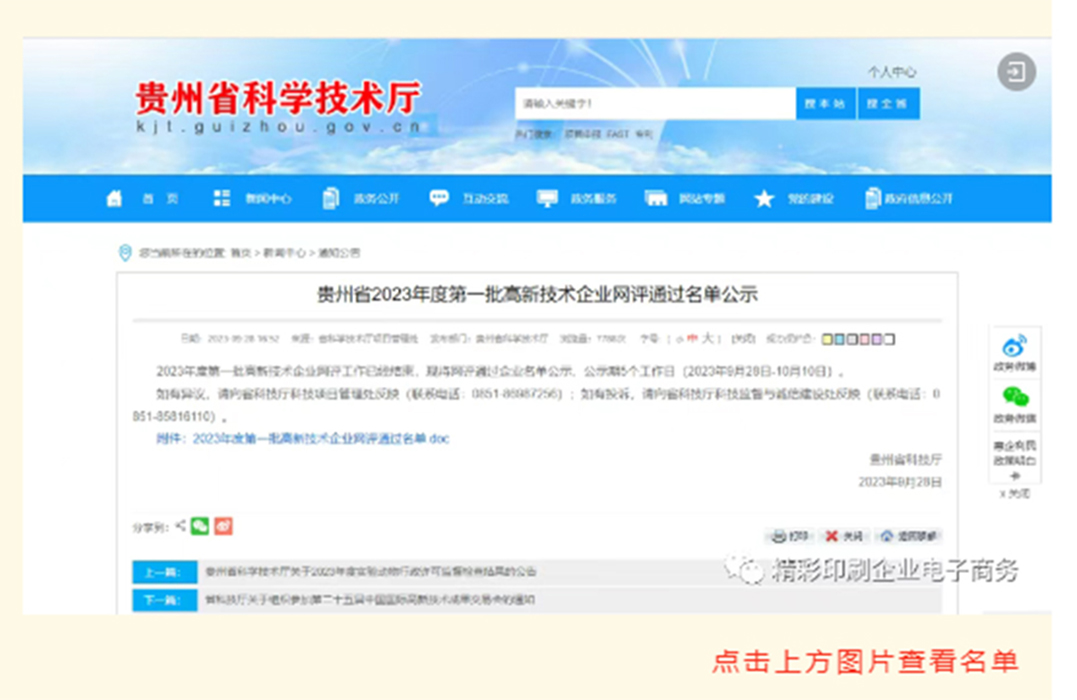Share article via the red Weibo icon
The height and width of the screenshot is (700, 1077).
[x=223, y=526]
